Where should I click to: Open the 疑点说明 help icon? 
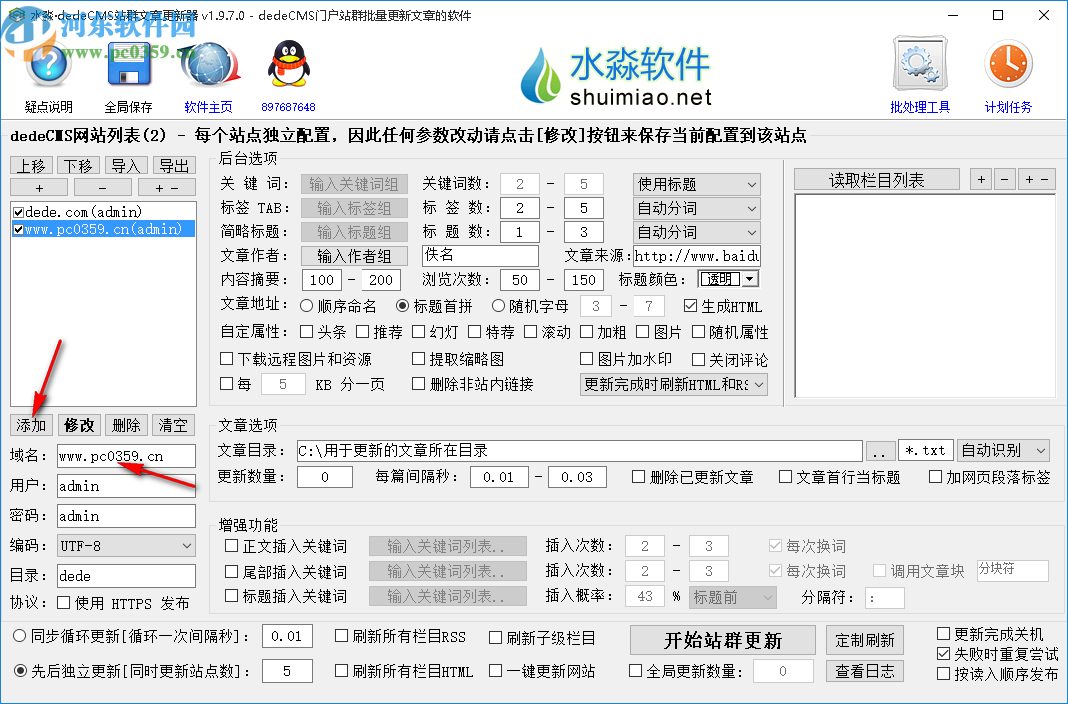(x=47, y=62)
